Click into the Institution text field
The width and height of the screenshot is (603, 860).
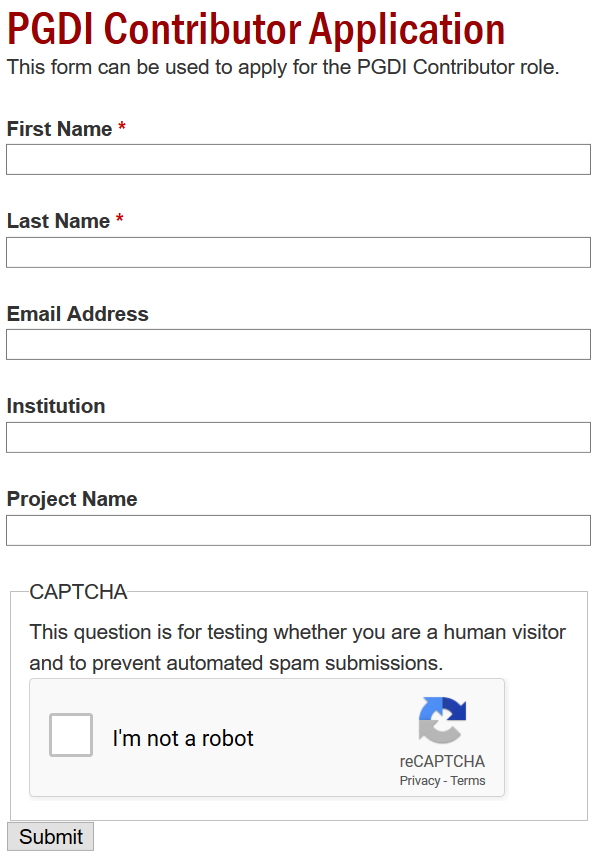pos(298,437)
